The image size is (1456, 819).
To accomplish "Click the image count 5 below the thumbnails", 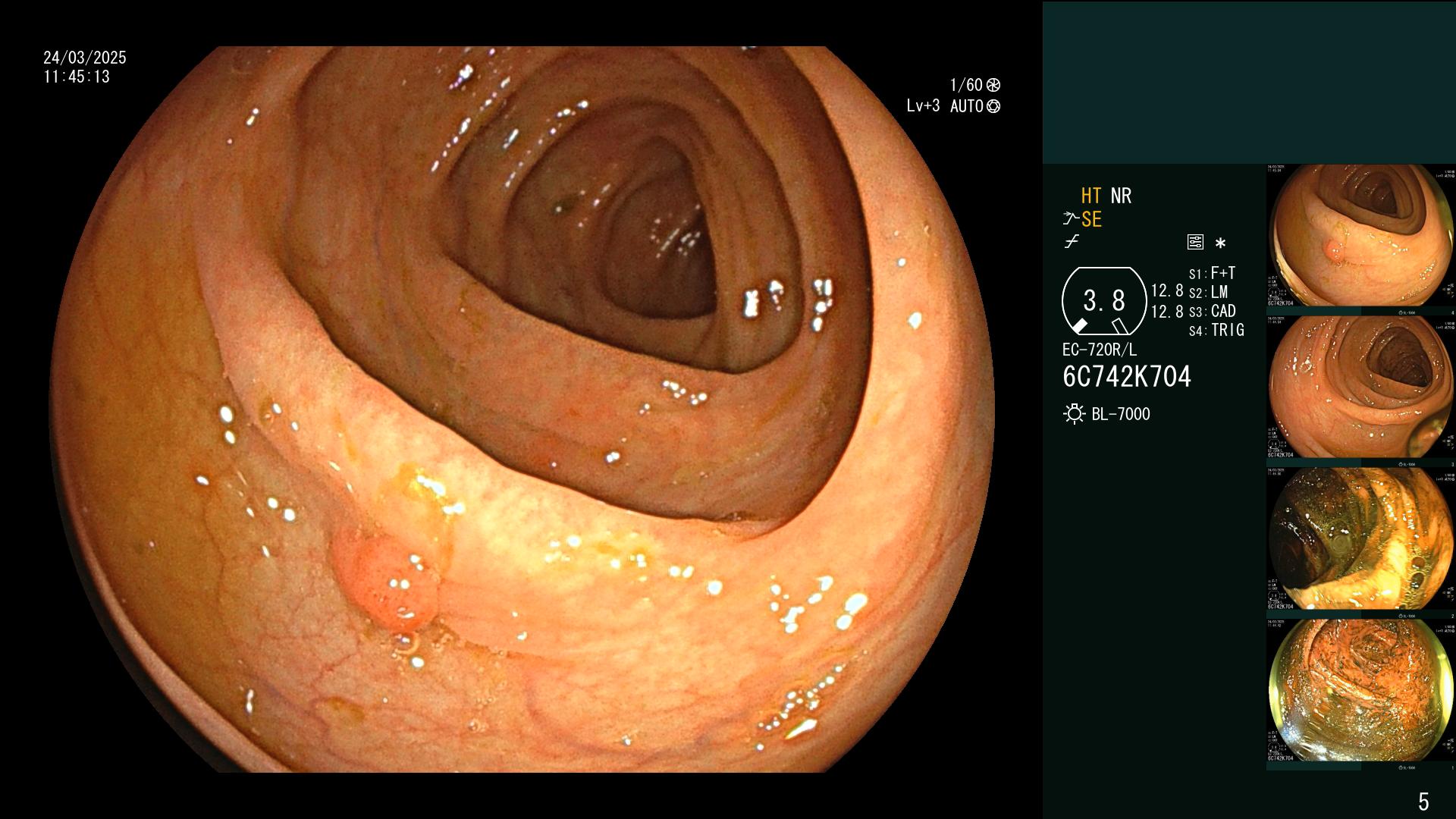I will [1423, 802].
